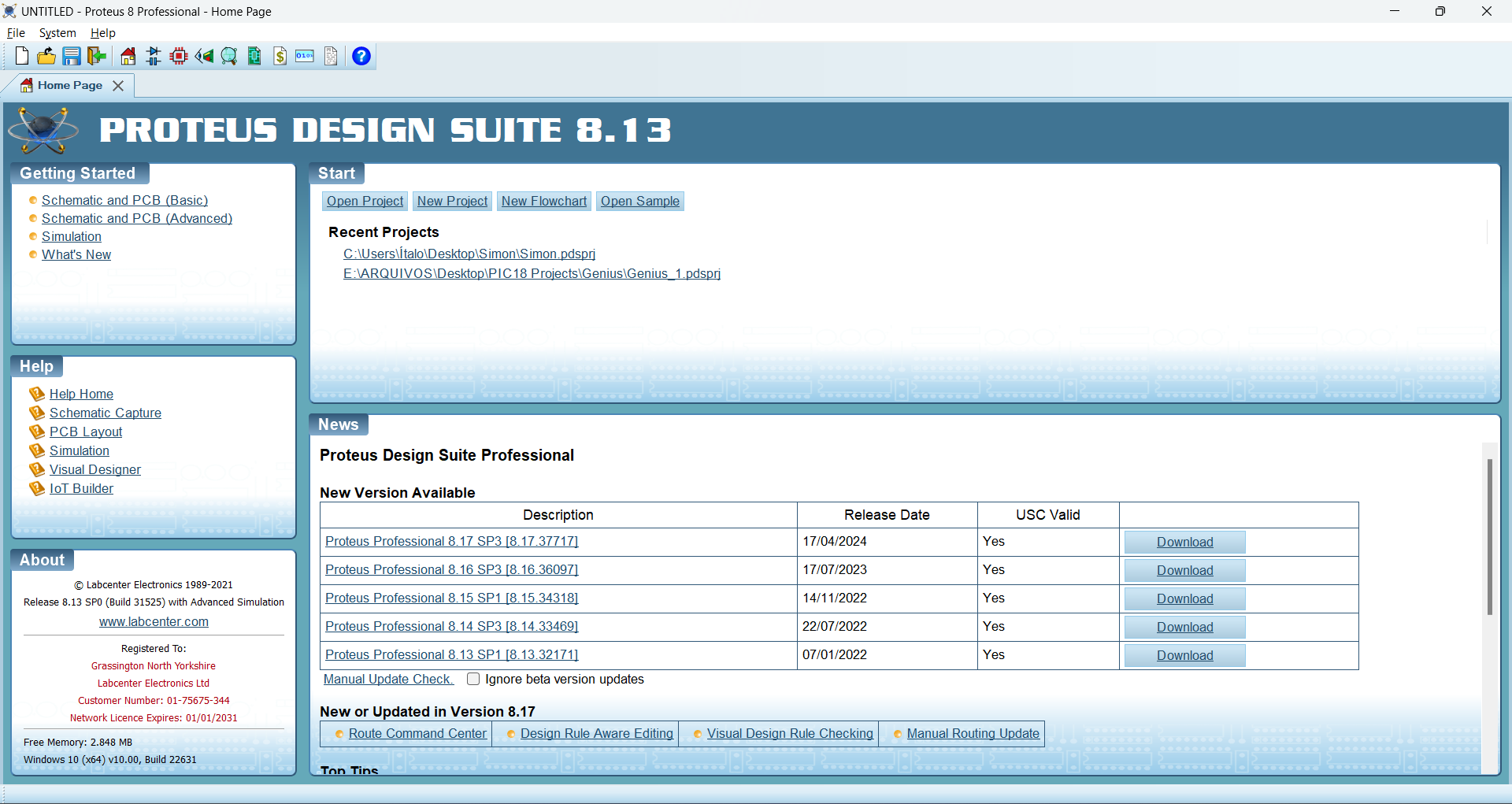Download the Proteus 8.17 SP3 release
The height and width of the screenshot is (804, 1512).
pyautogui.click(x=1184, y=542)
